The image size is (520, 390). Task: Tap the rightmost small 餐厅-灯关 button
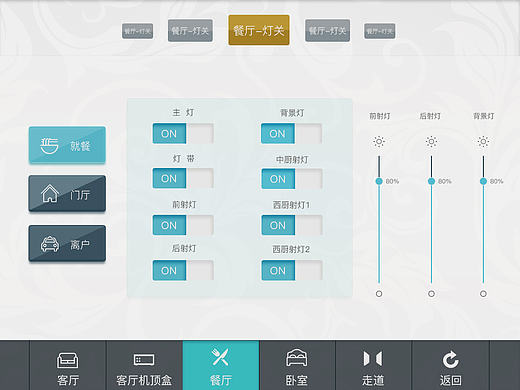click(380, 31)
